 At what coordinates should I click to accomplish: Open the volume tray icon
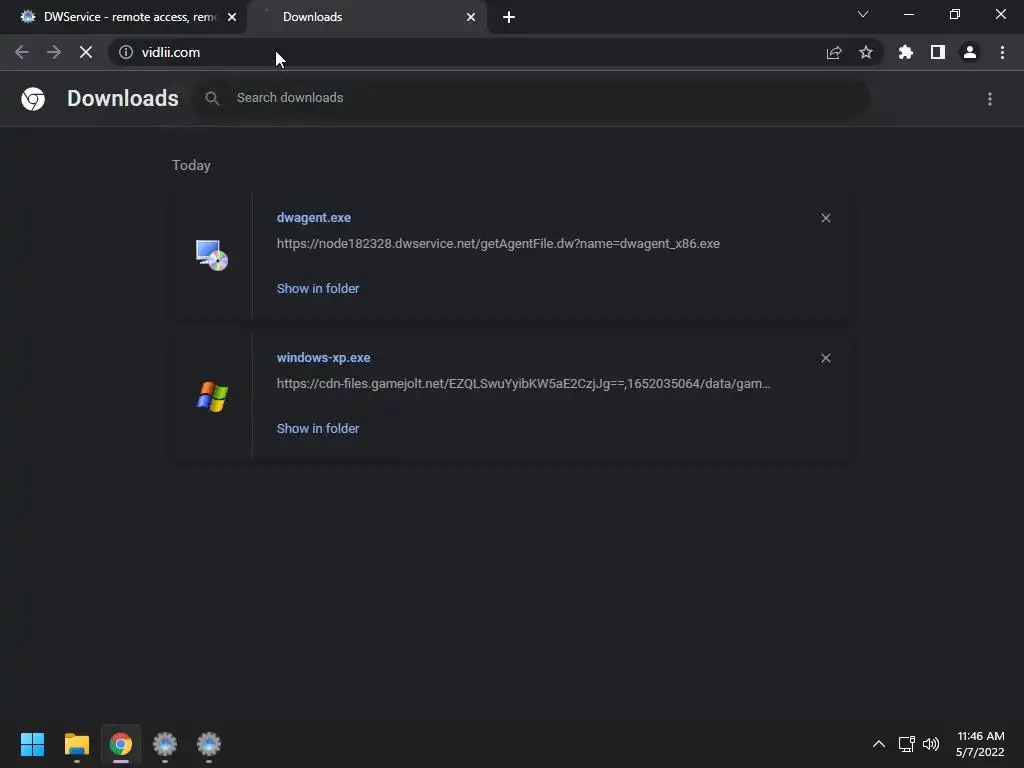pyautogui.click(x=931, y=744)
